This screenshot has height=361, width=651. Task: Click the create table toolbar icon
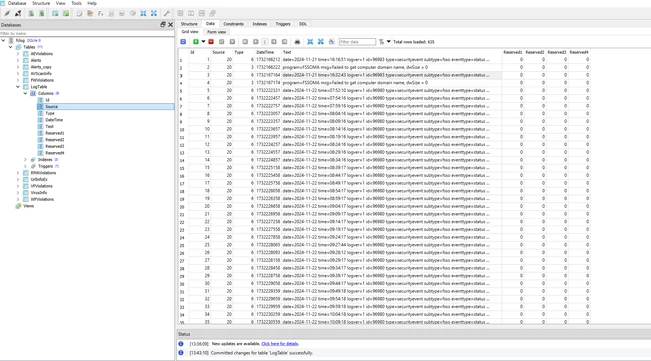click(x=55, y=13)
